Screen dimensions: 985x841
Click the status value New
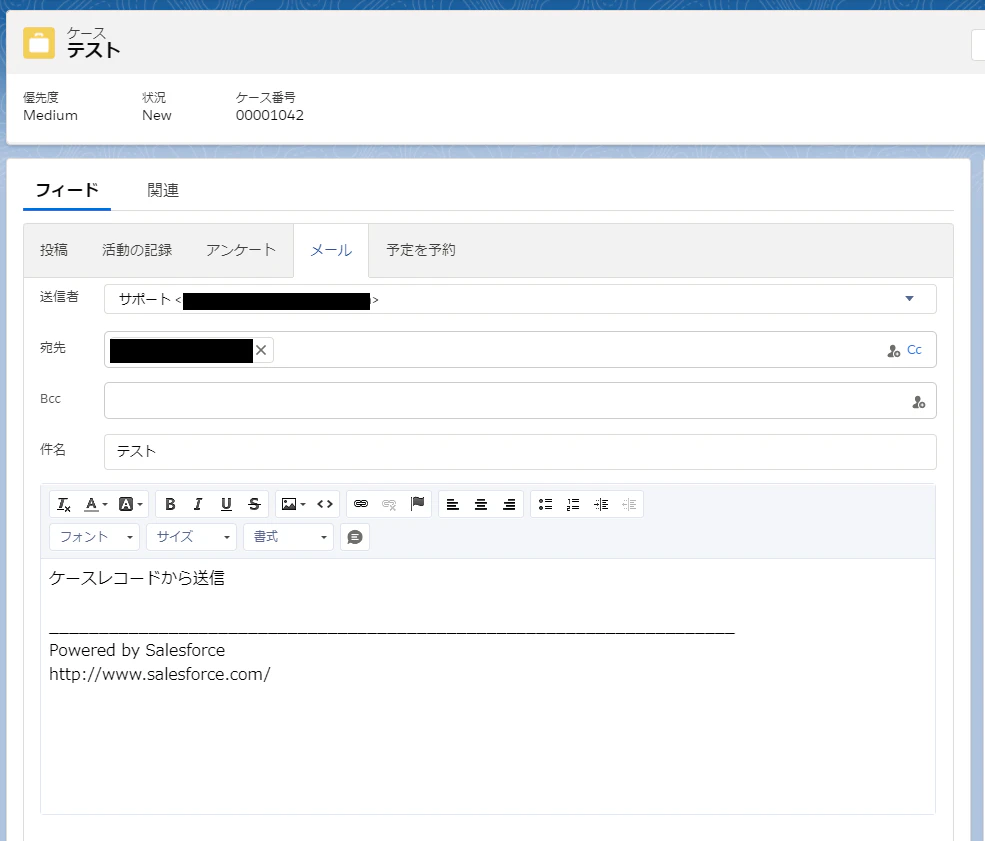[x=156, y=116]
